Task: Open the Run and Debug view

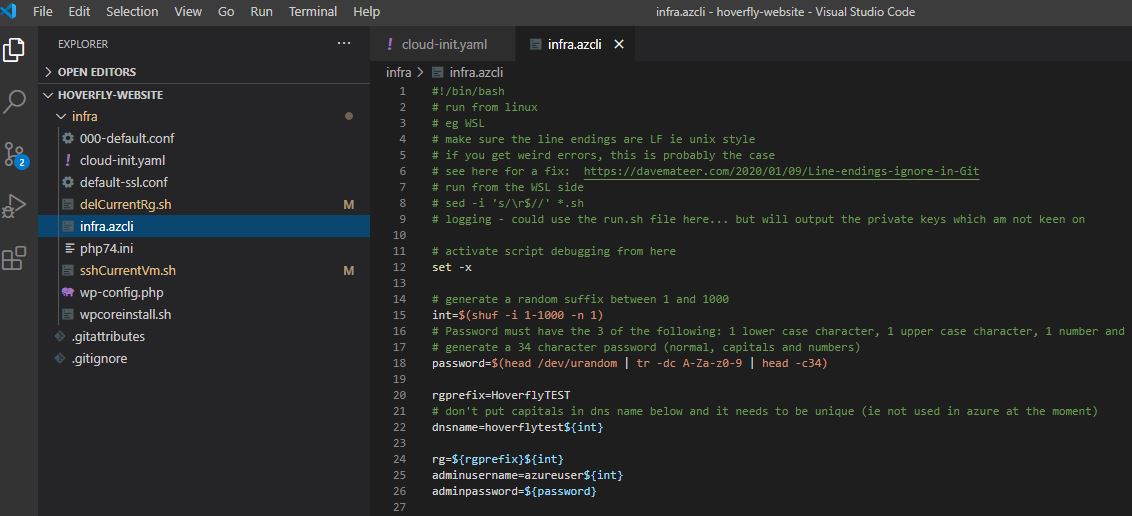Action: 14,206
